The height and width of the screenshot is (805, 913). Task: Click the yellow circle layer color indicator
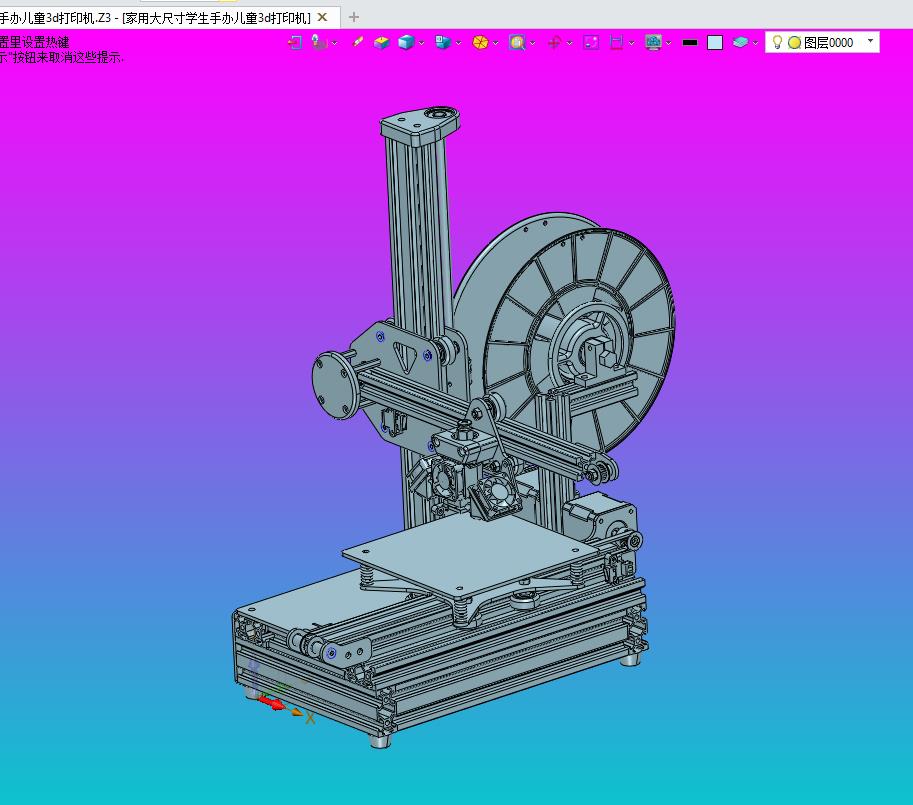tap(794, 42)
